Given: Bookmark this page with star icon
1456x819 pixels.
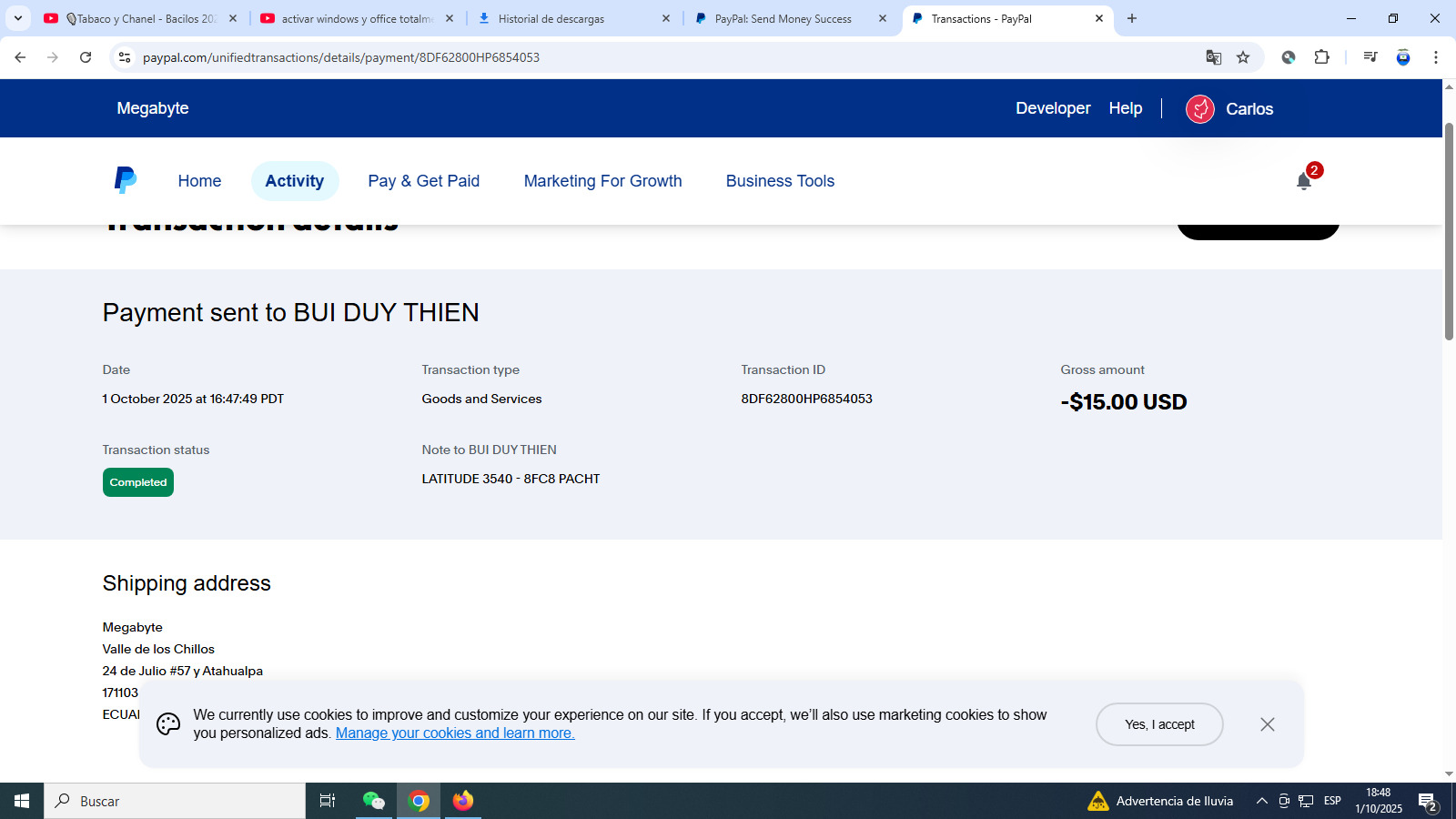Looking at the screenshot, I should click(x=1243, y=57).
